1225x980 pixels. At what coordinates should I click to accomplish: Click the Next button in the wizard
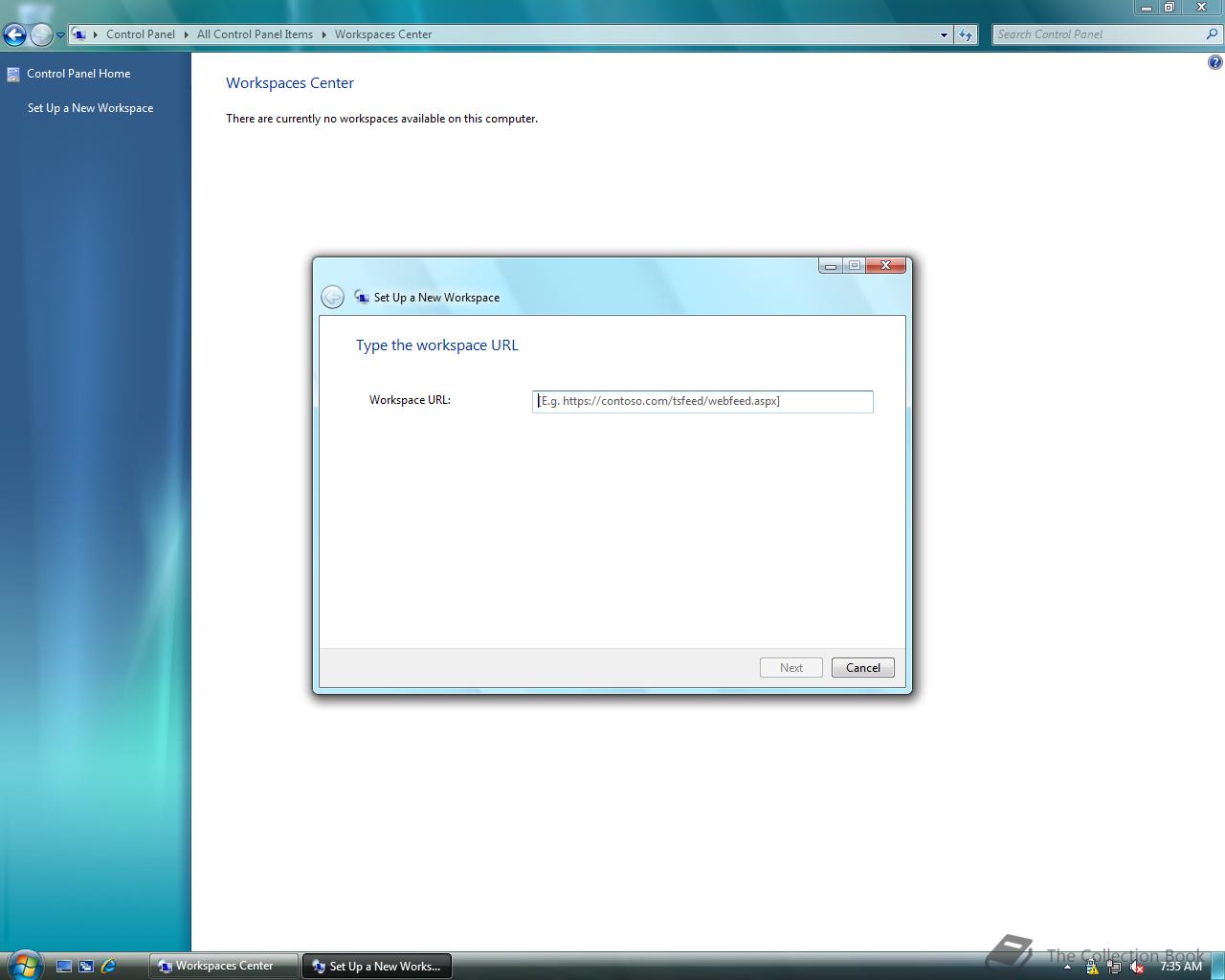click(791, 667)
